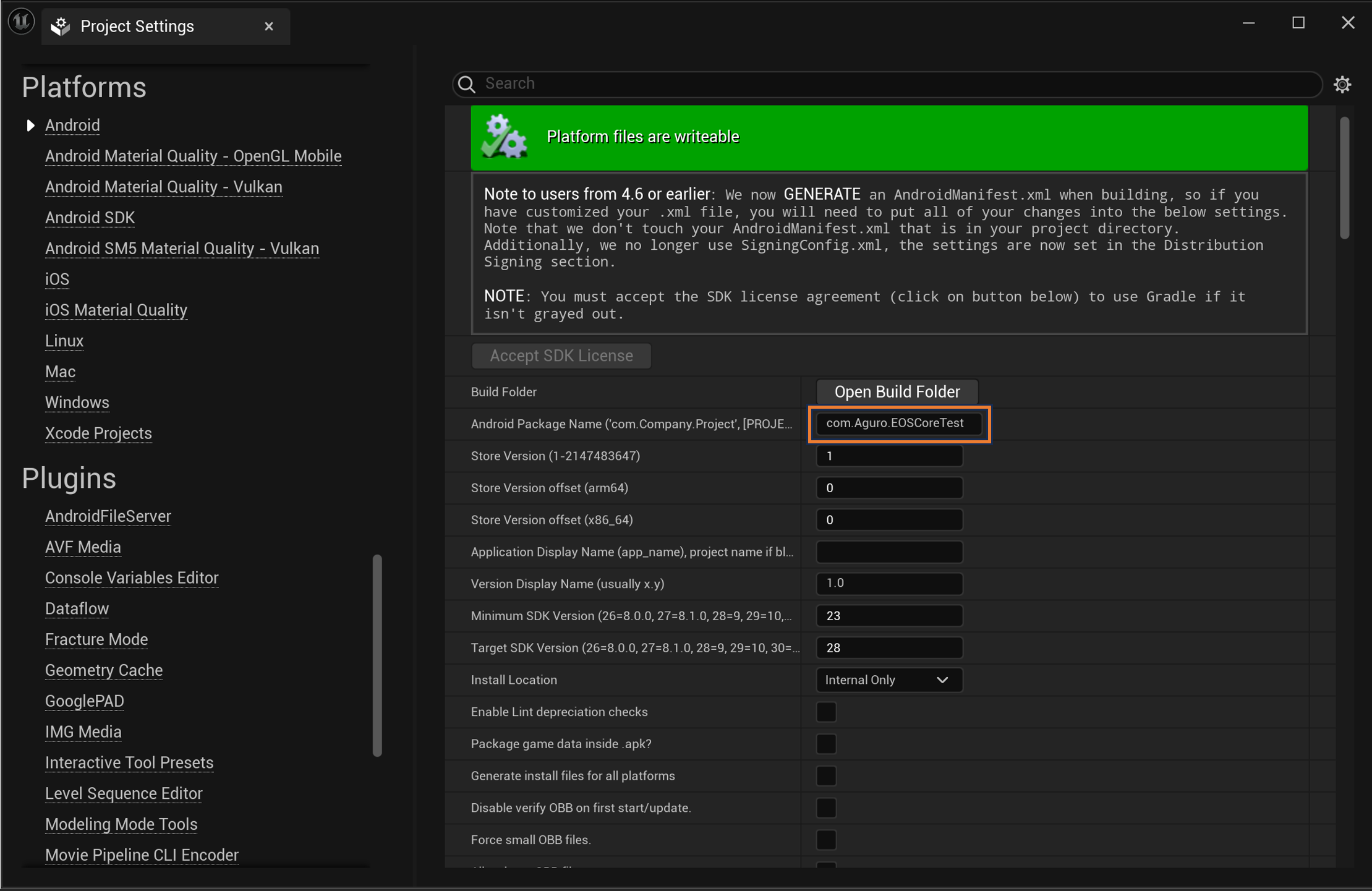Toggle Disable verify OBB on first start
This screenshot has width=1372, height=891.
pos(826,808)
